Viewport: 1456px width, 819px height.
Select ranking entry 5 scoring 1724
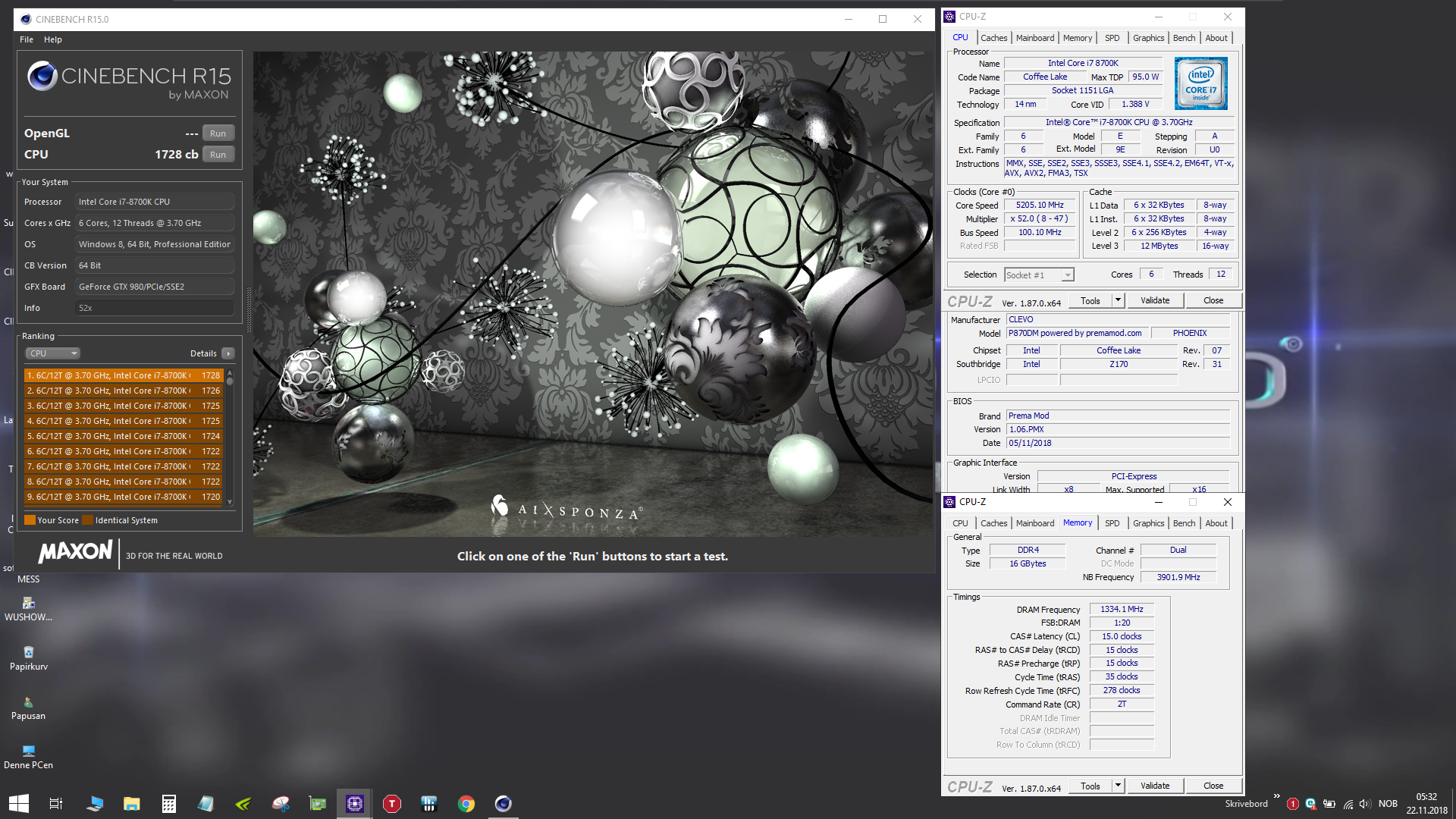click(124, 436)
